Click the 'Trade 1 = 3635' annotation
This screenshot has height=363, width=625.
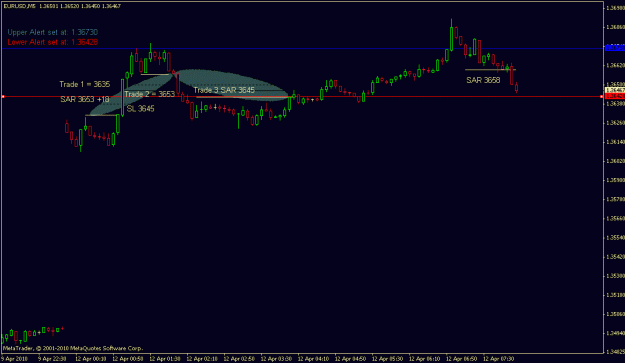point(85,84)
